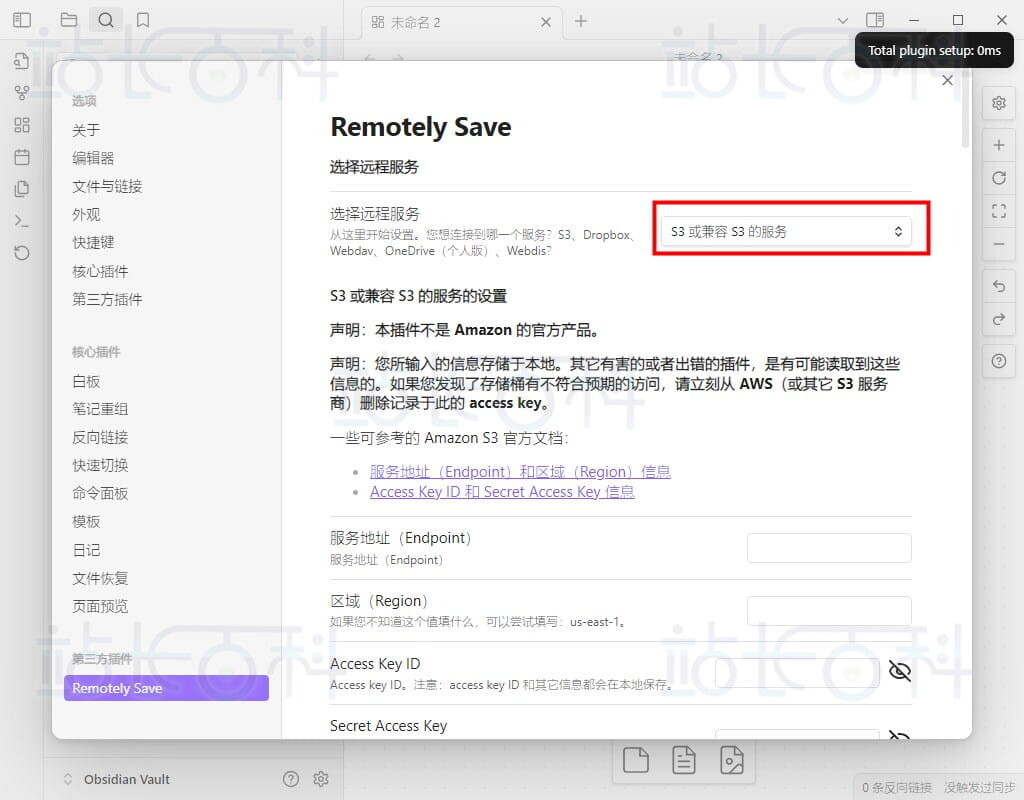Add a card with the blank card icon

coord(635,760)
